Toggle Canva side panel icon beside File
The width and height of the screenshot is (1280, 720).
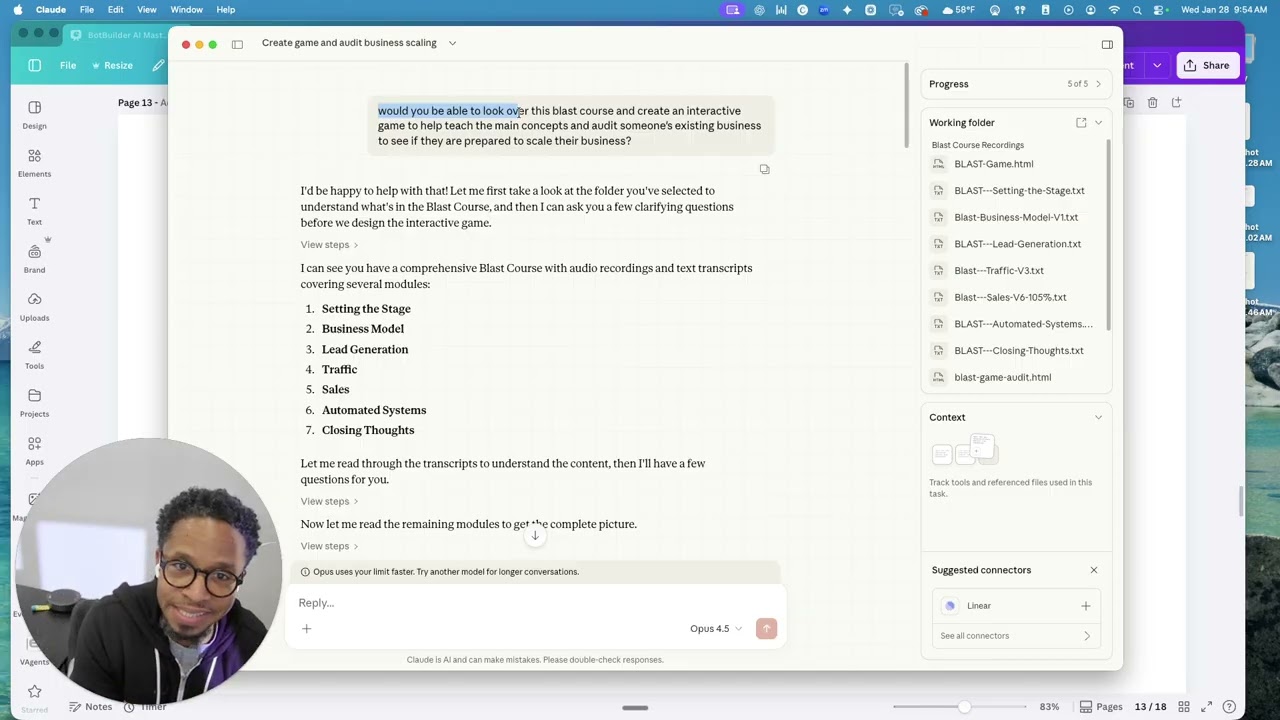click(35, 66)
